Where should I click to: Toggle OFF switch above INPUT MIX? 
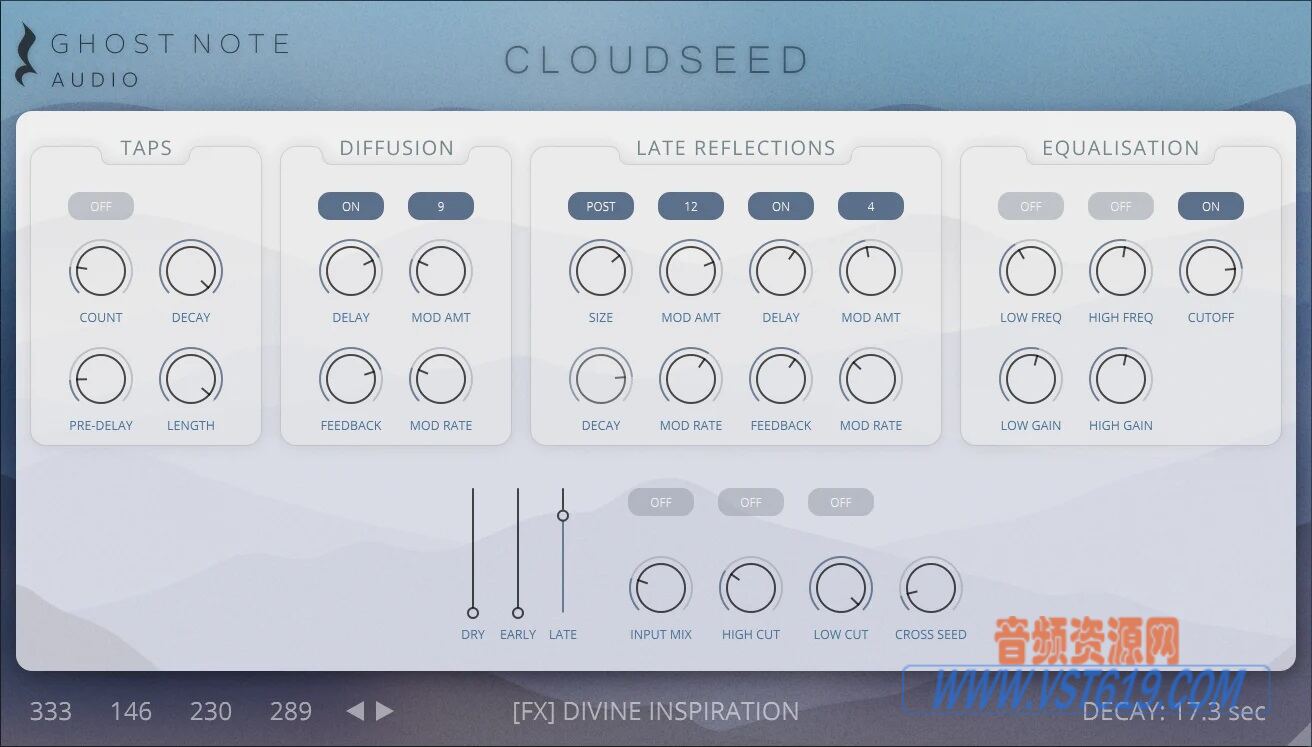(661, 502)
